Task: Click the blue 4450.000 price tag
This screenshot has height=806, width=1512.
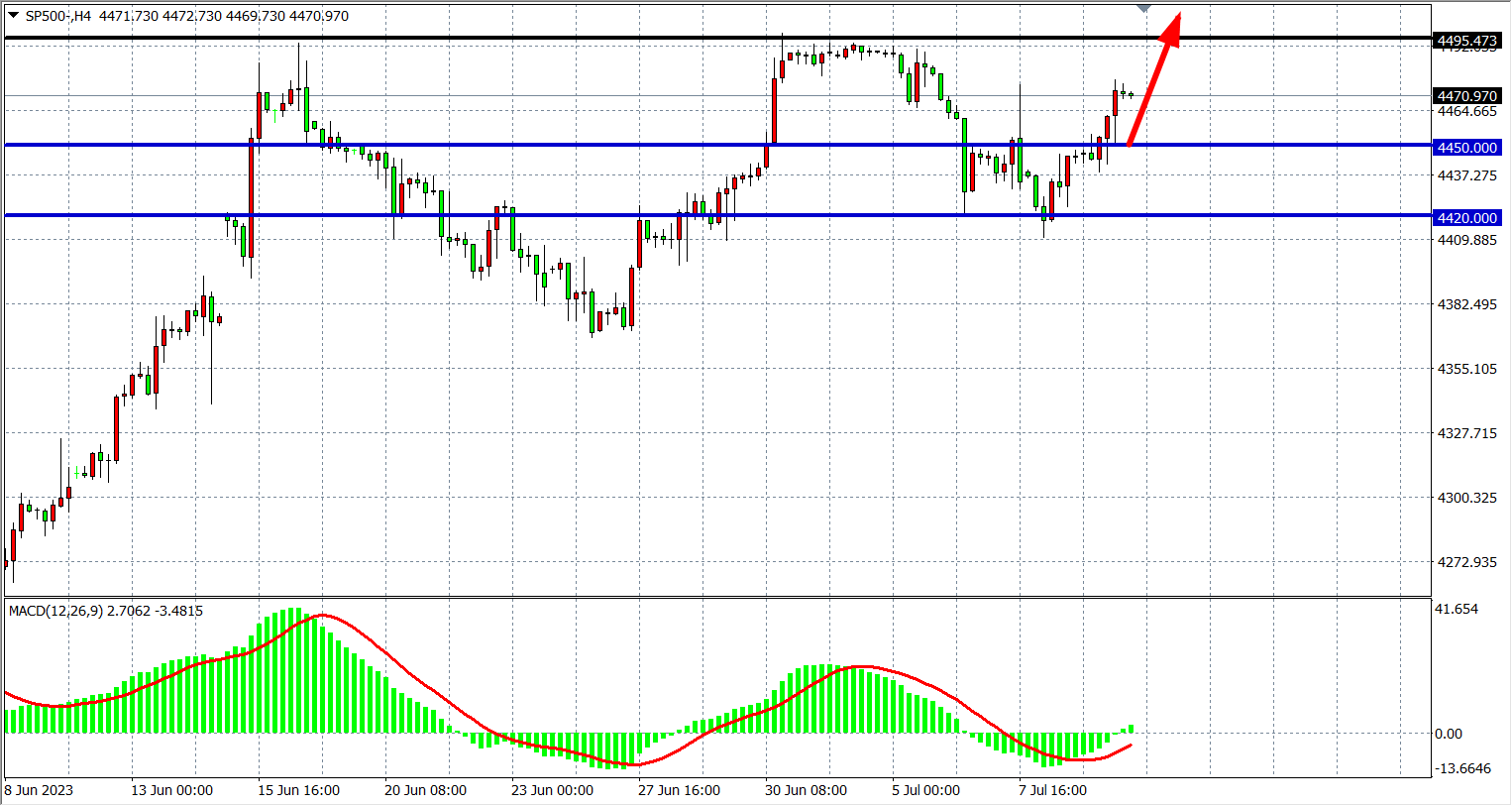Action: pos(1466,148)
